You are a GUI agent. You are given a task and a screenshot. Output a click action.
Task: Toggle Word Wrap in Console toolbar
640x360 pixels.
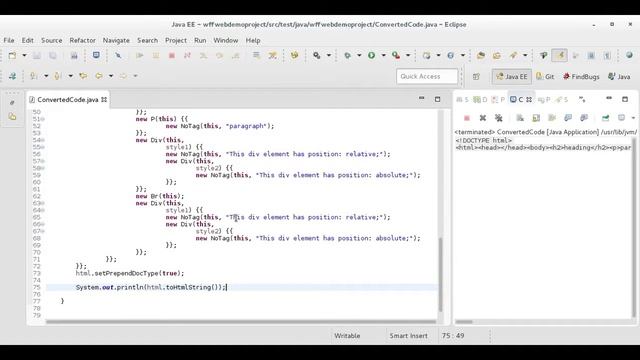click(x=552, y=118)
